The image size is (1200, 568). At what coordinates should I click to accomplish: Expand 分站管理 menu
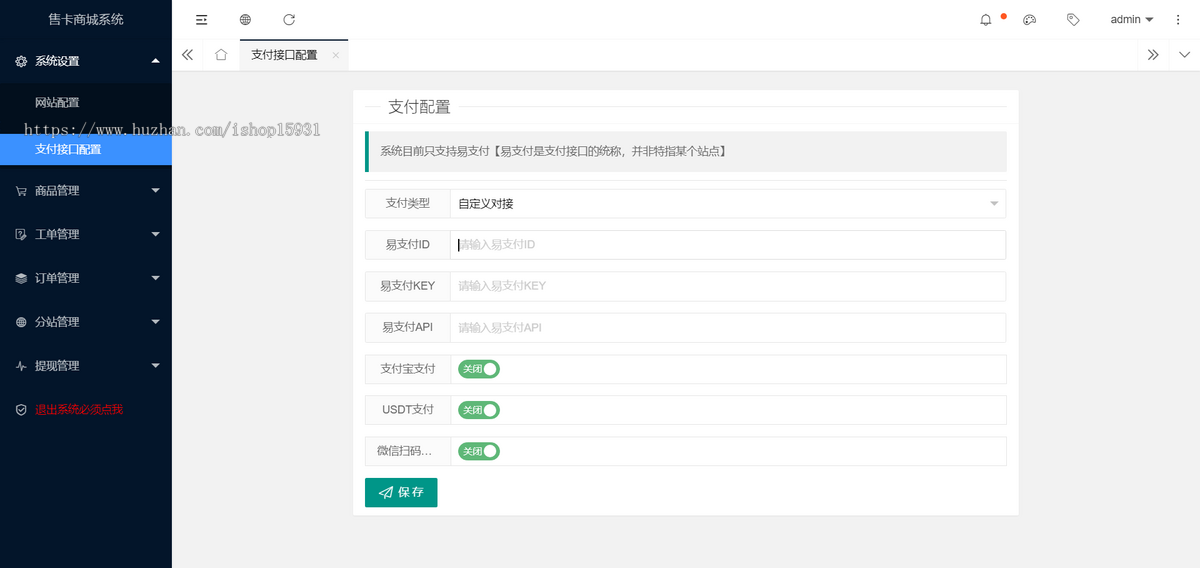155,322
